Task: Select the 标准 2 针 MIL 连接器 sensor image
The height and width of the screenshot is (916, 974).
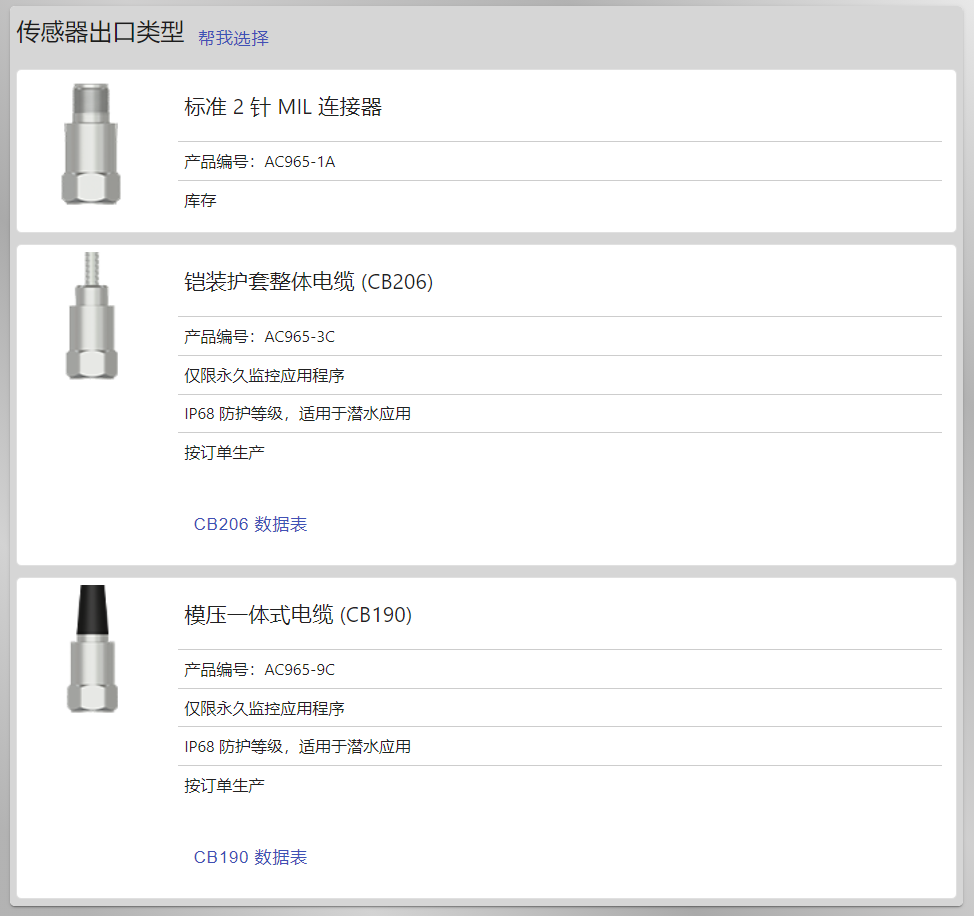Action: [x=91, y=143]
